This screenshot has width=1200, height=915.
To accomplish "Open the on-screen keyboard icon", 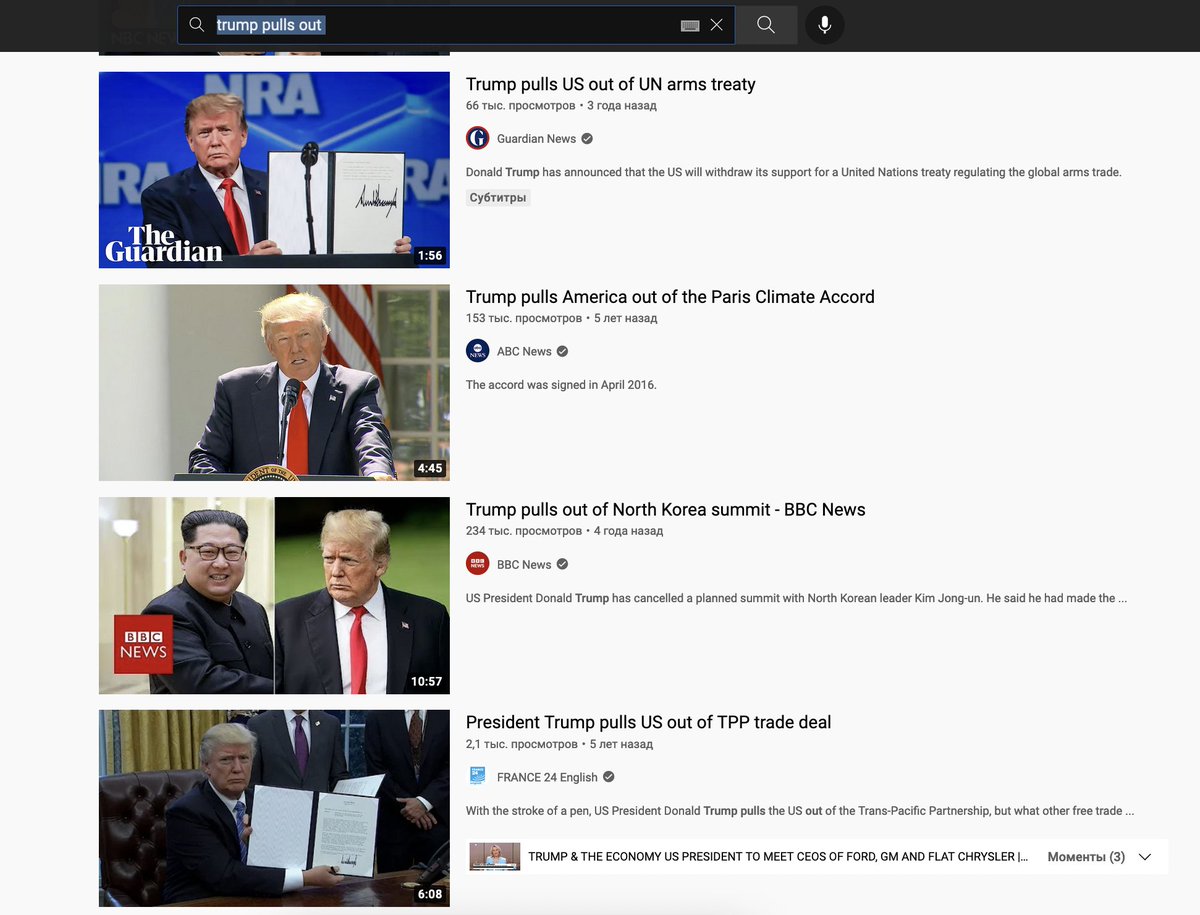I will point(690,25).
